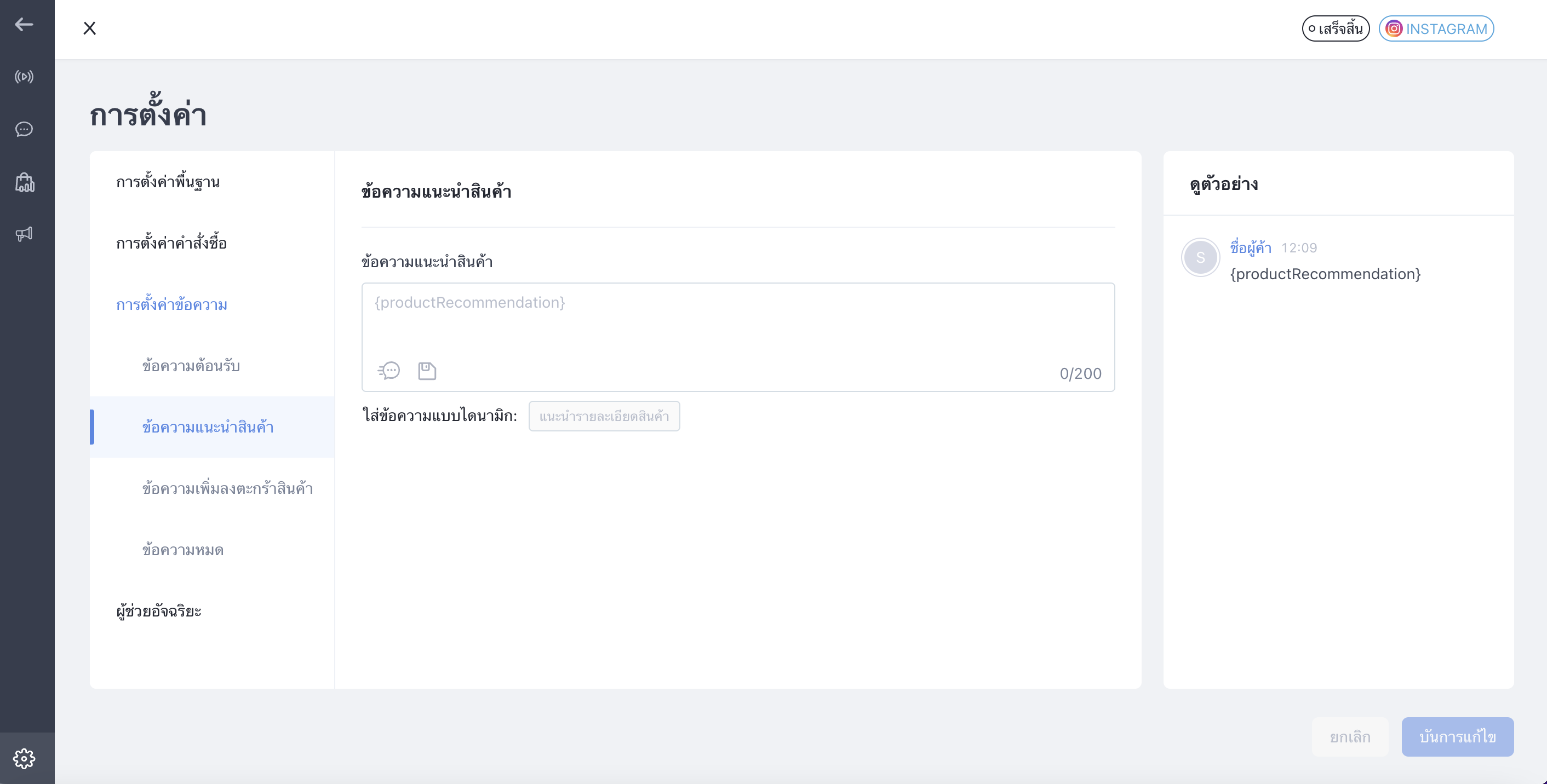The height and width of the screenshot is (784, 1547).
Task: Open the settings gear icon
Action: coord(24,759)
